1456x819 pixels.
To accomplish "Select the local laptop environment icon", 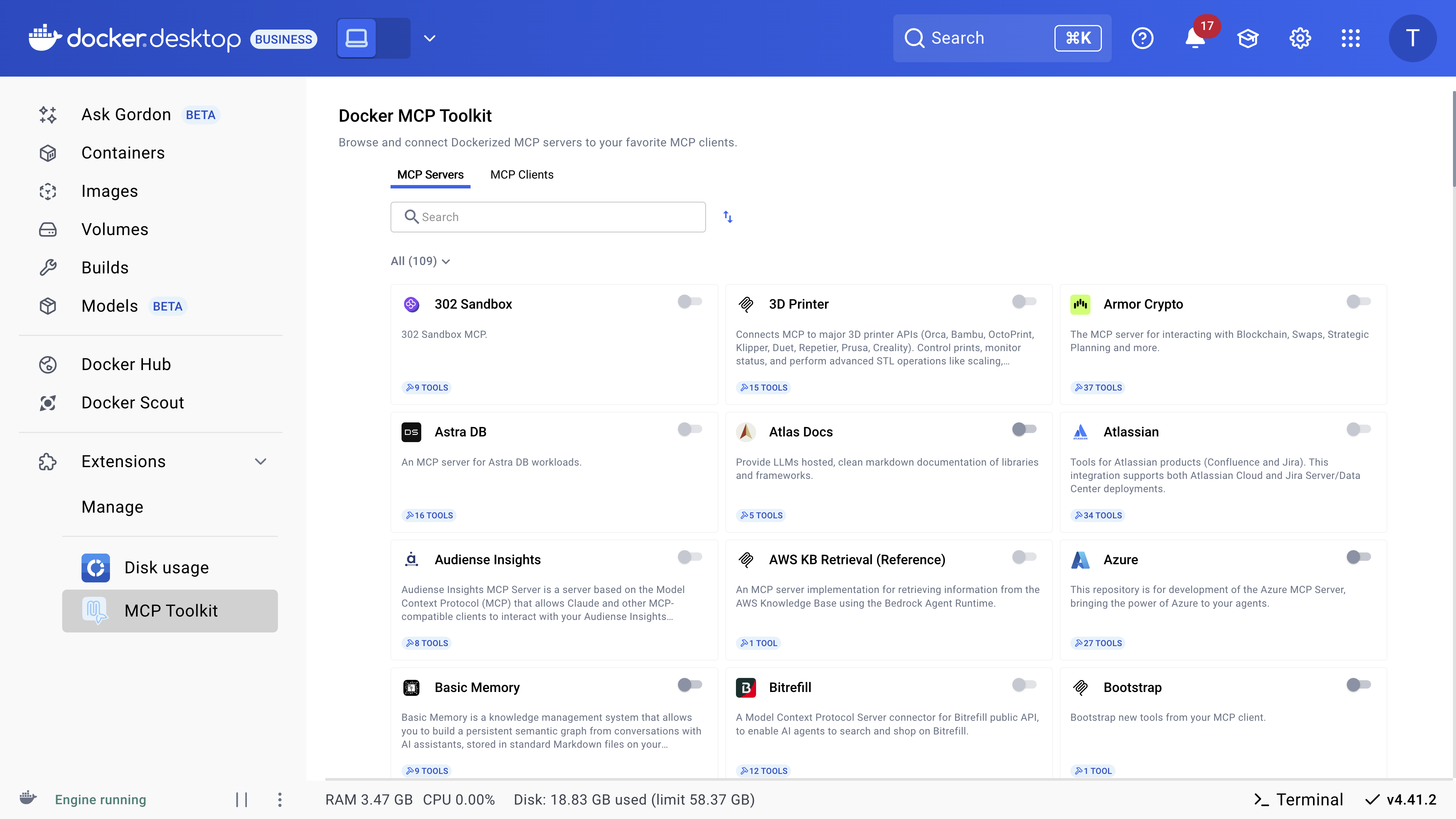I will point(357,38).
